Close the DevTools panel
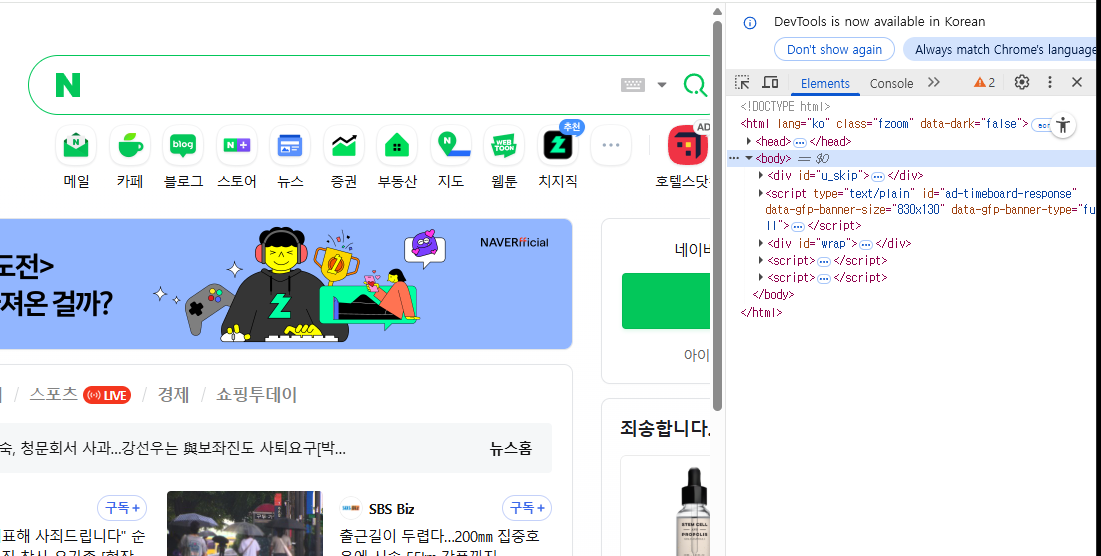Viewport: 1101px width, 556px height. pyautogui.click(x=1077, y=82)
